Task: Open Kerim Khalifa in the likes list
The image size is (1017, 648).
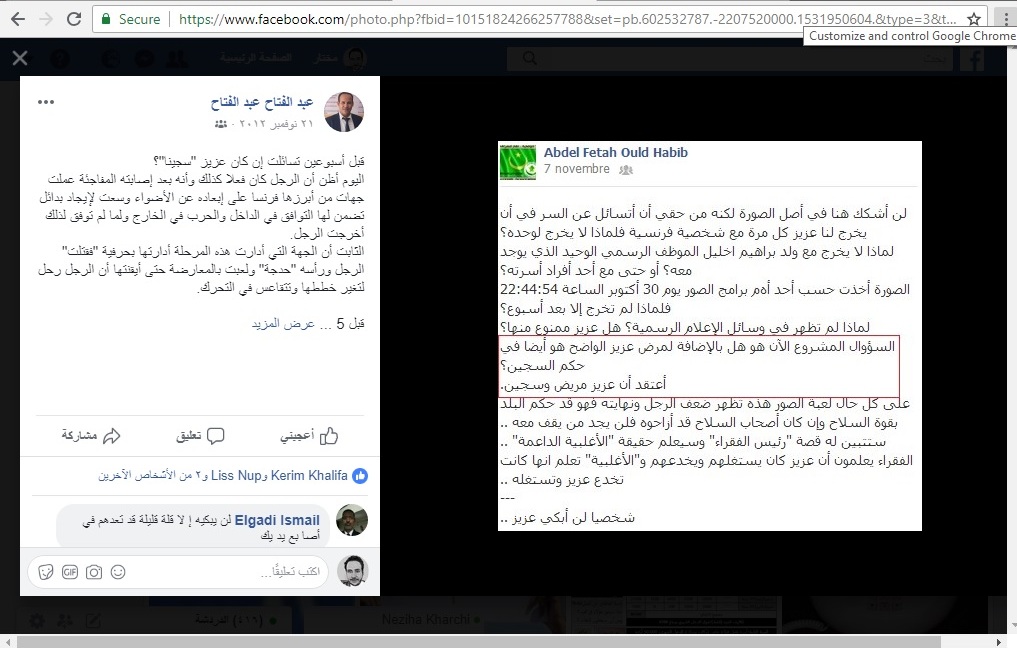Action: tap(309, 475)
